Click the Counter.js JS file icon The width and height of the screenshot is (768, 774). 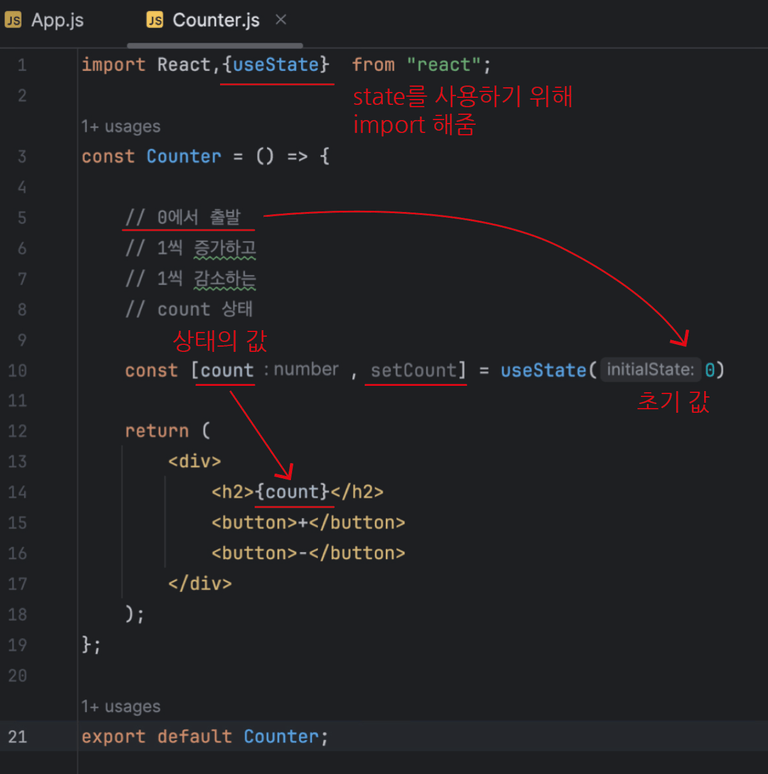tap(154, 20)
